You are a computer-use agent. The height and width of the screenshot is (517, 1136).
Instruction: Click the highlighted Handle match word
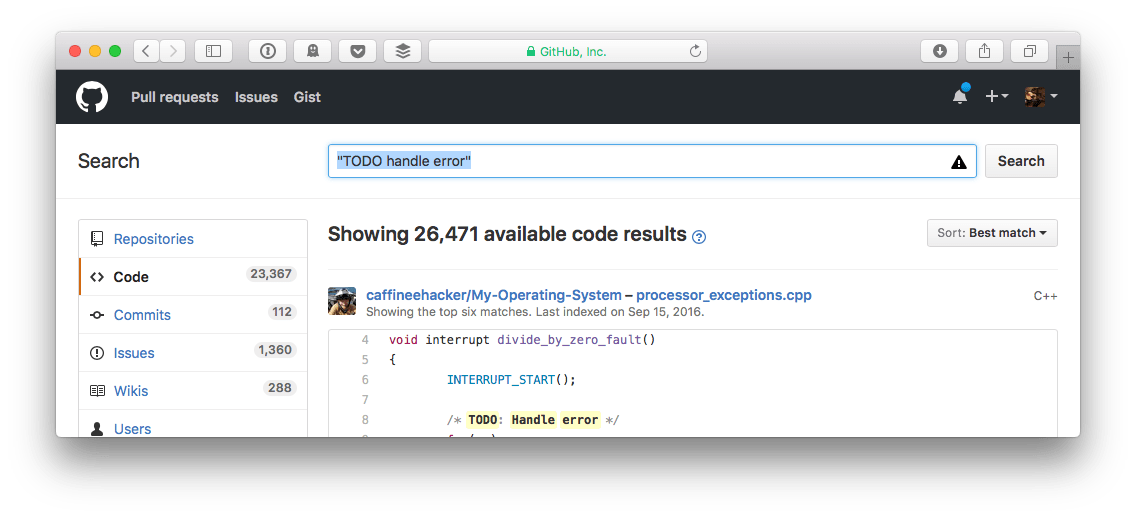pos(533,420)
